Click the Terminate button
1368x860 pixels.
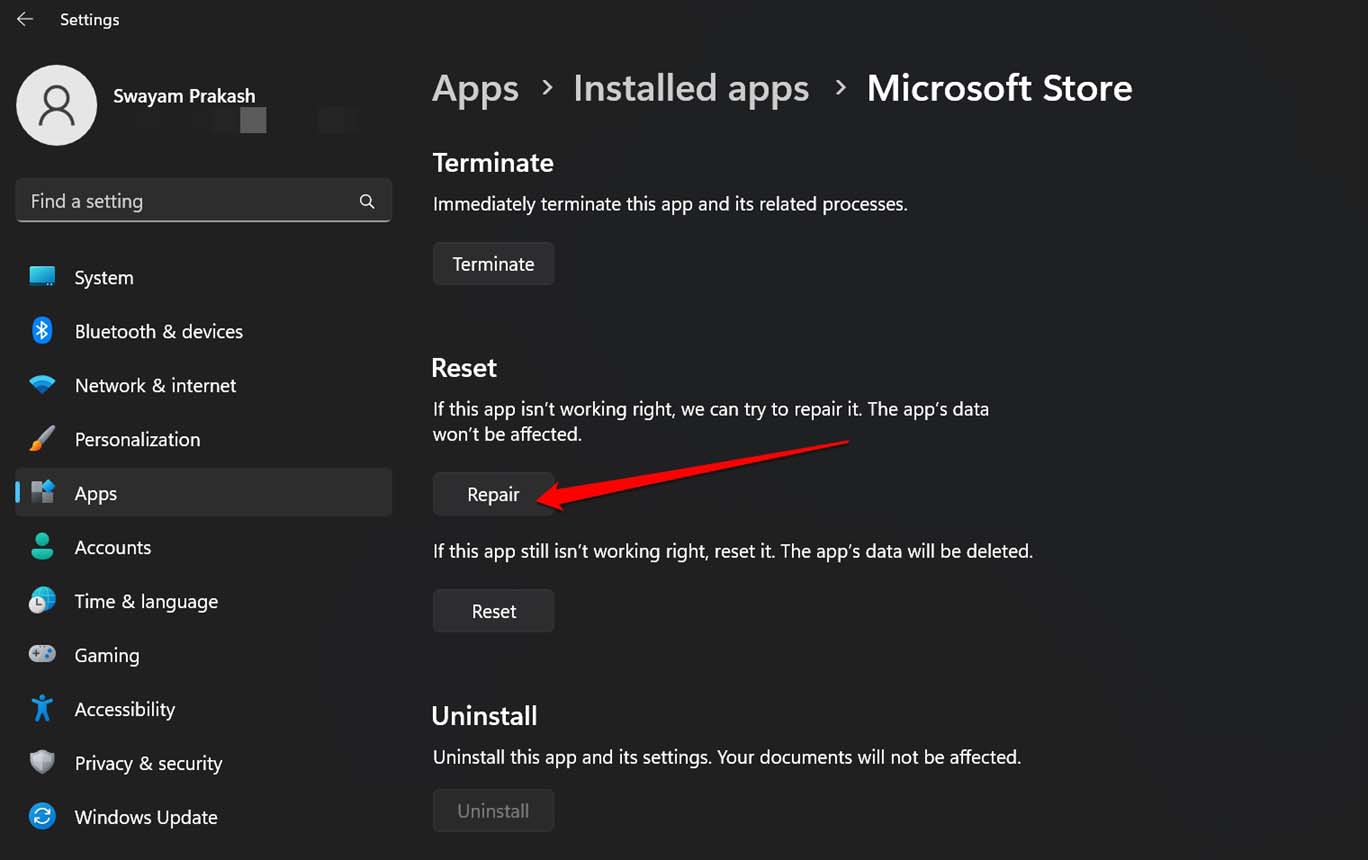pyautogui.click(x=493, y=264)
